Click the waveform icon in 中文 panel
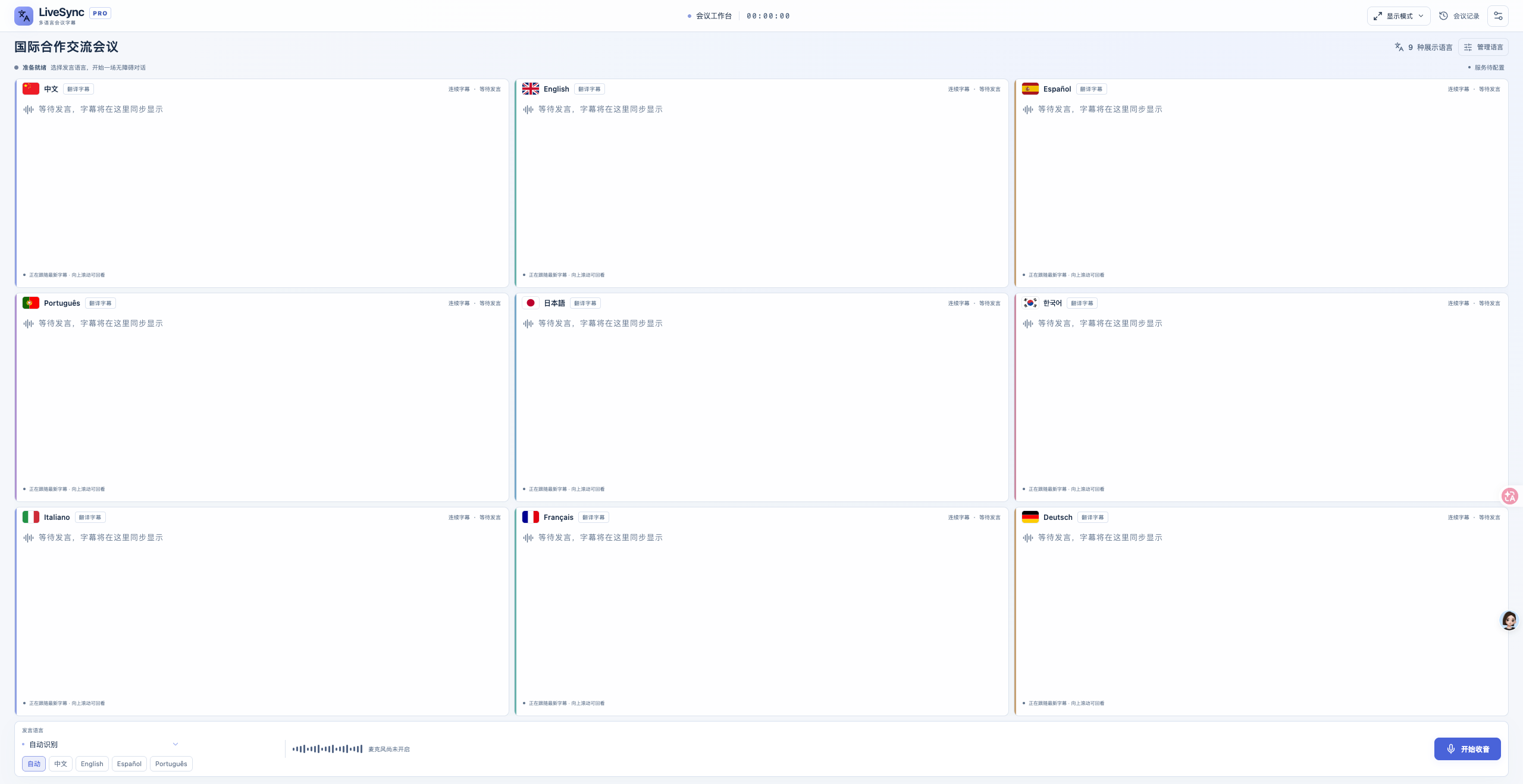1523x784 pixels. click(29, 109)
